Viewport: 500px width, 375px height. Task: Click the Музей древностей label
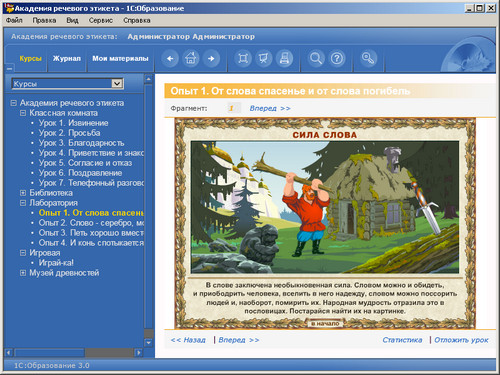[64, 273]
